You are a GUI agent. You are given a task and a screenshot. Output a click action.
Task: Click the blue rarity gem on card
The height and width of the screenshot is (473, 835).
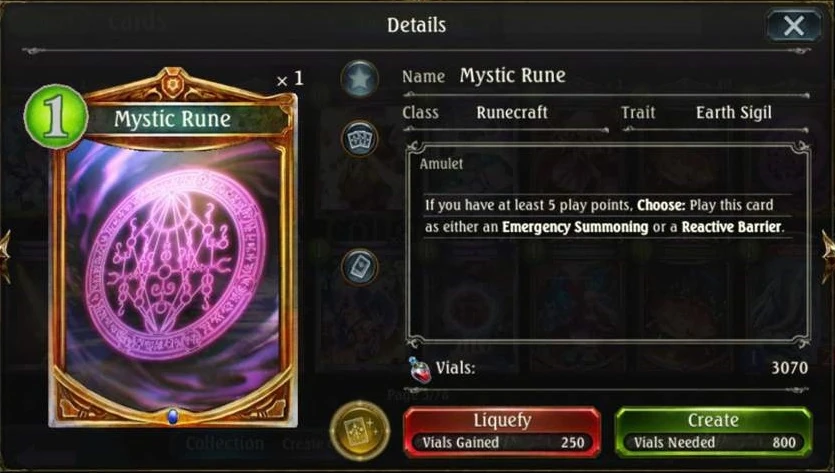point(172,416)
